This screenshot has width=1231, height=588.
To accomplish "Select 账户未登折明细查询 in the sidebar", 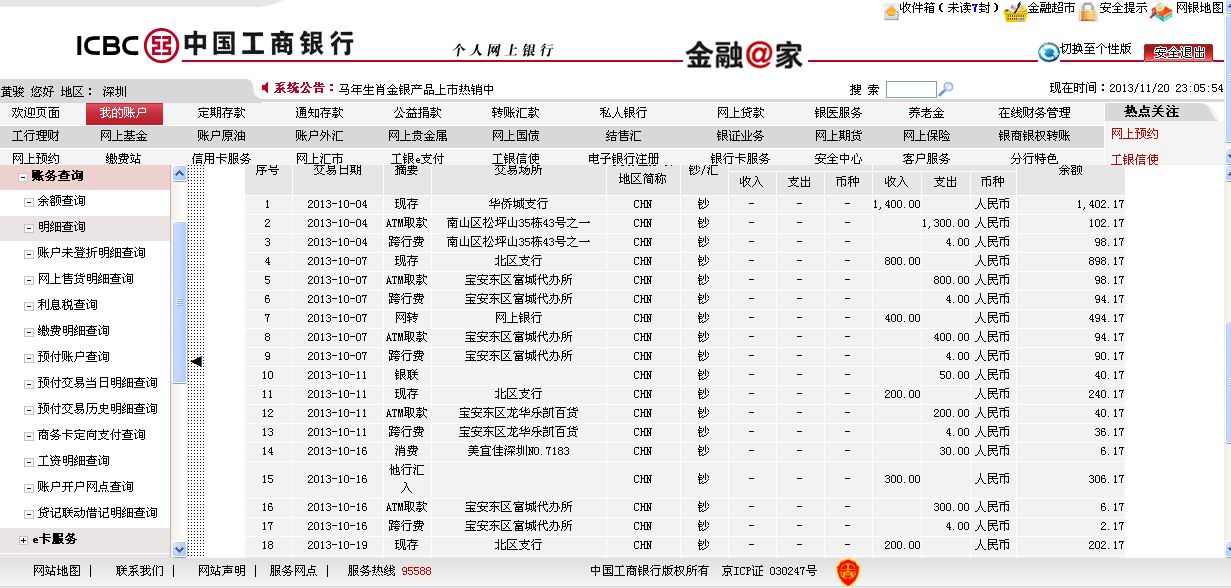I will 91,253.
